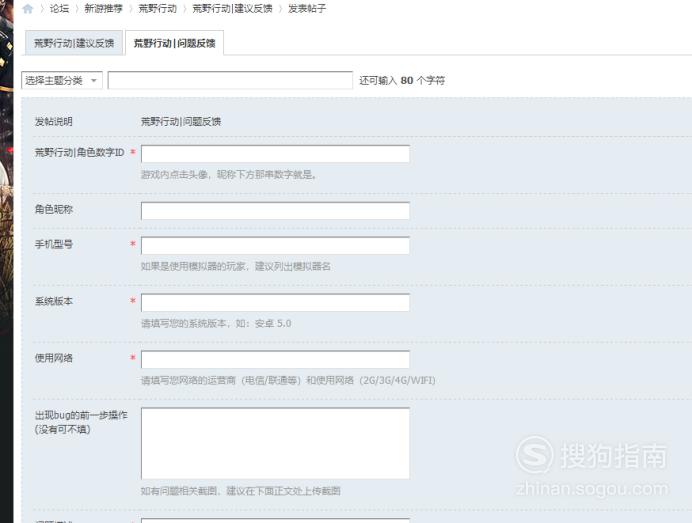
Task: Select the 系统版本 input field
Action: (275, 302)
